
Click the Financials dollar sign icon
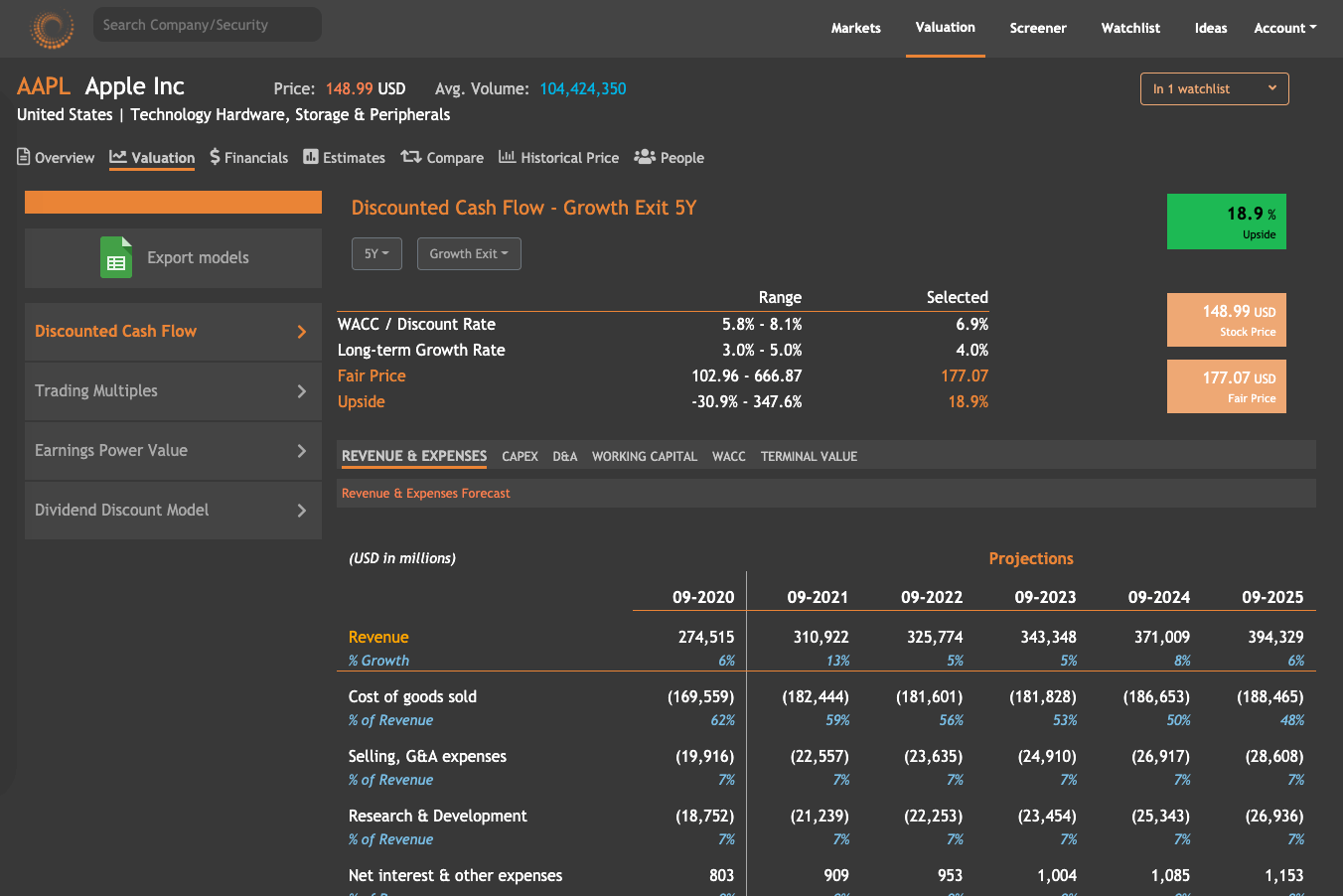click(216, 157)
